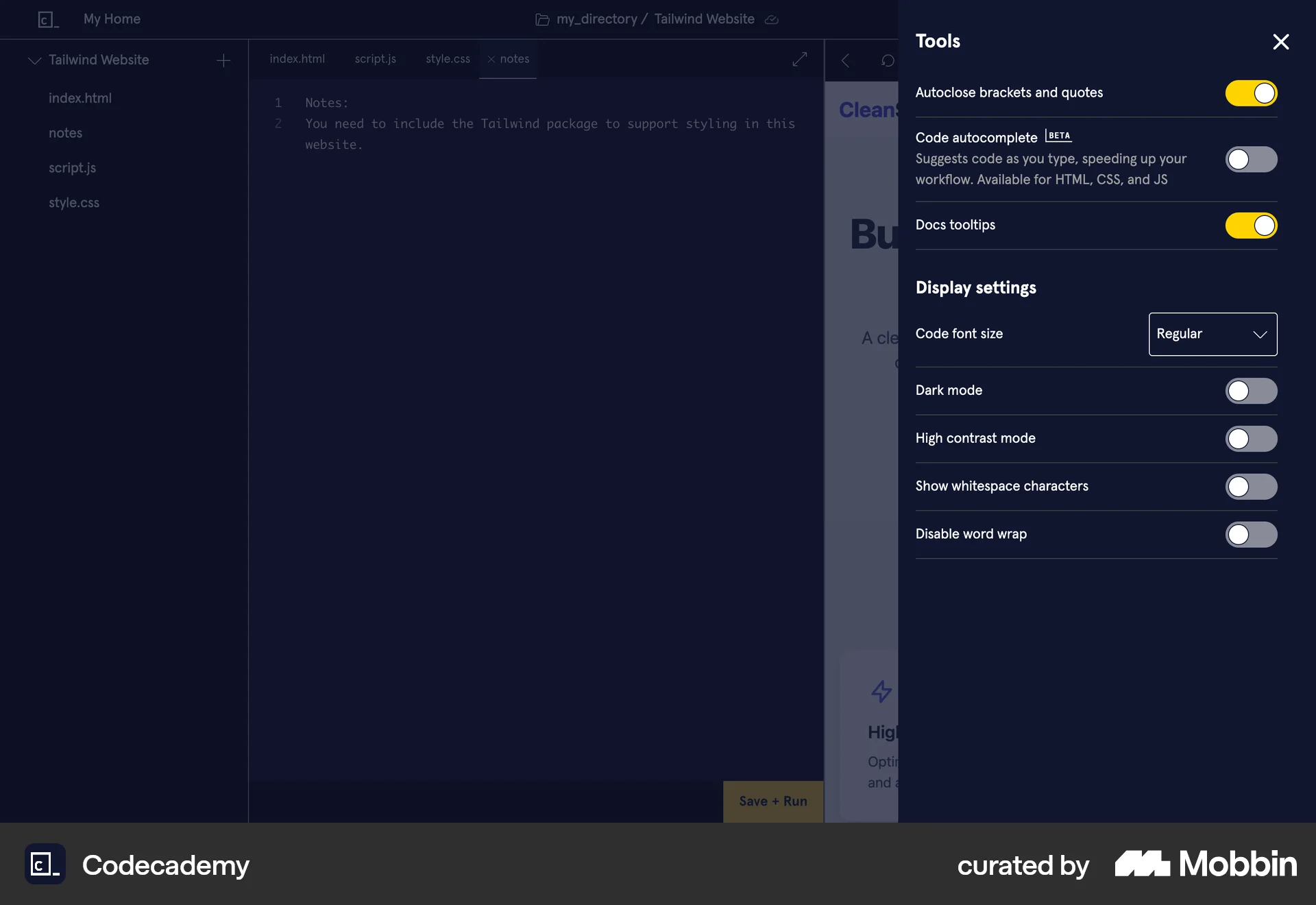Click the Save + Run button
1316x905 pixels.
pyautogui.click(x=772, y=801)
